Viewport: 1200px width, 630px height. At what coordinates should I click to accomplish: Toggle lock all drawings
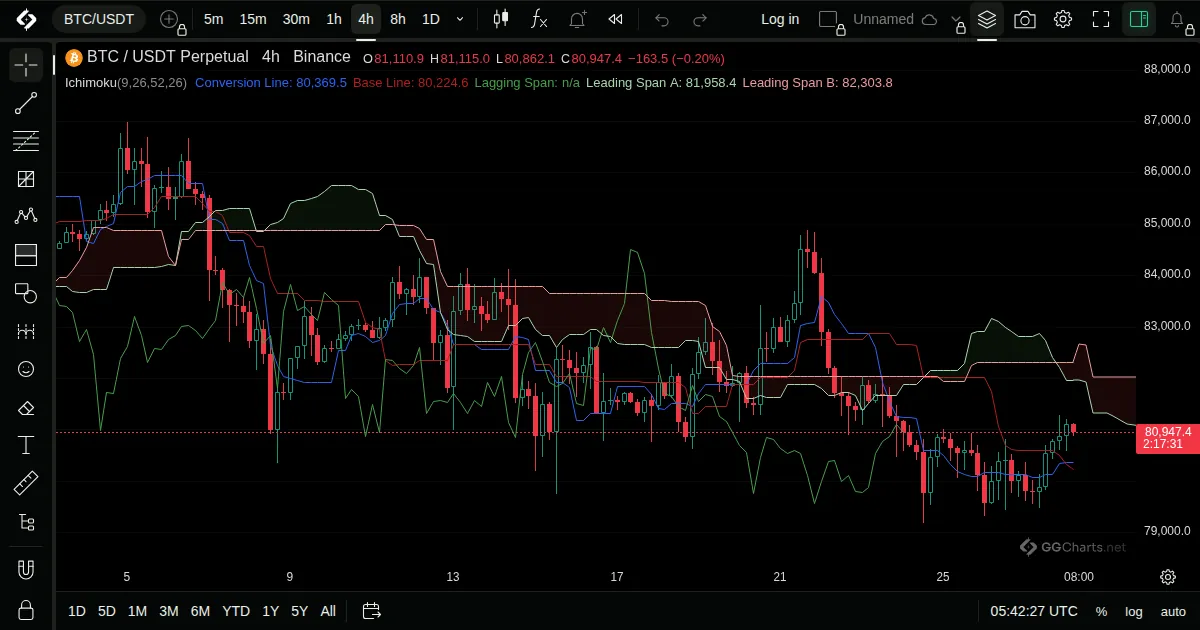26,610
